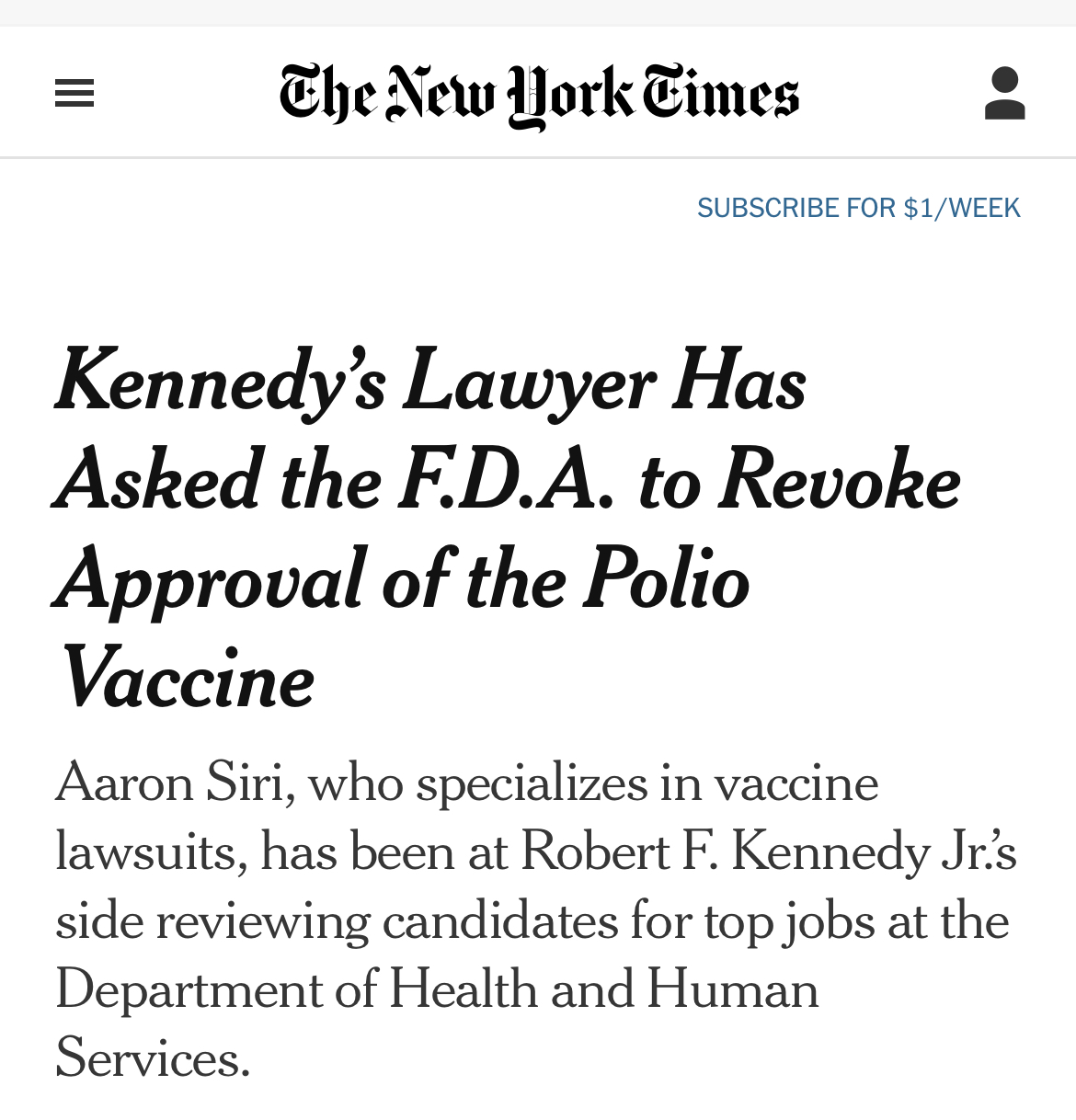Click "F.D.A." in the headline
The width and height of the screenshot is (1076, 1120).
tap(505, 480)
